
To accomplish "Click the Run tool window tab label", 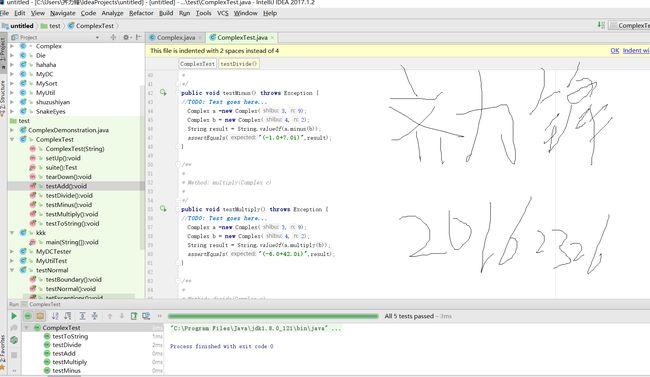I will pos(14,304).
